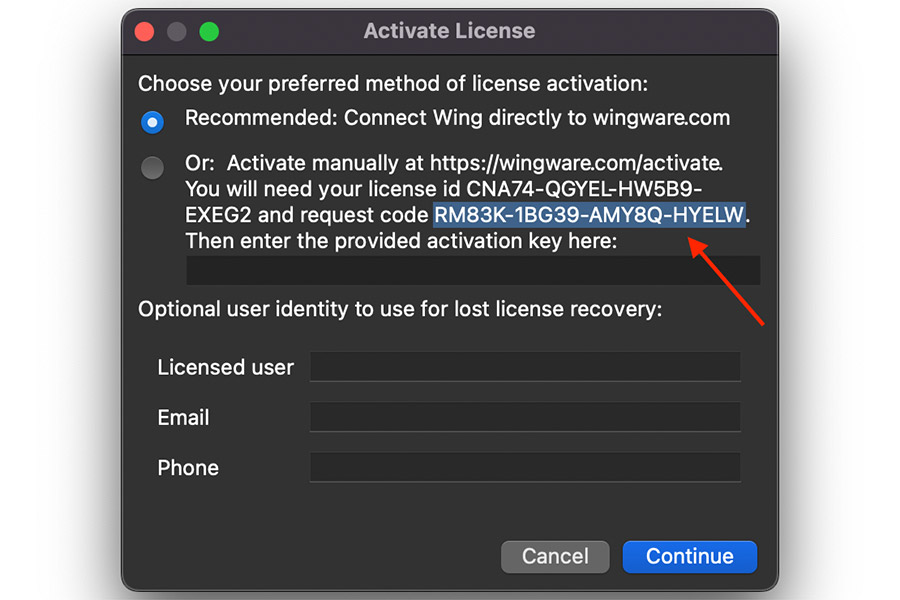900x600 pixels.
Task: Choose the manual activation option
Action: (x=152, y=168)
